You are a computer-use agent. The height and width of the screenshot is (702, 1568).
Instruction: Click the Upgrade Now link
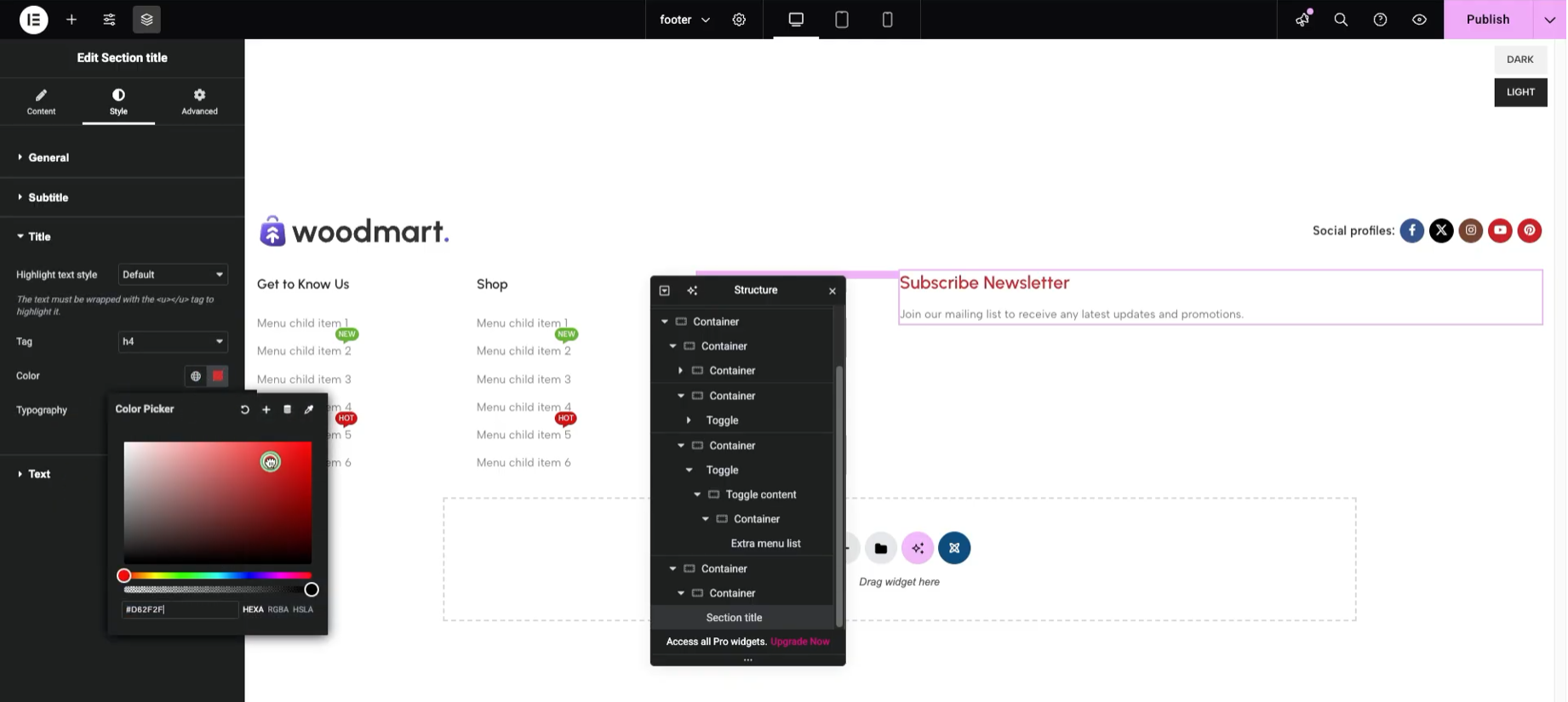799,642
